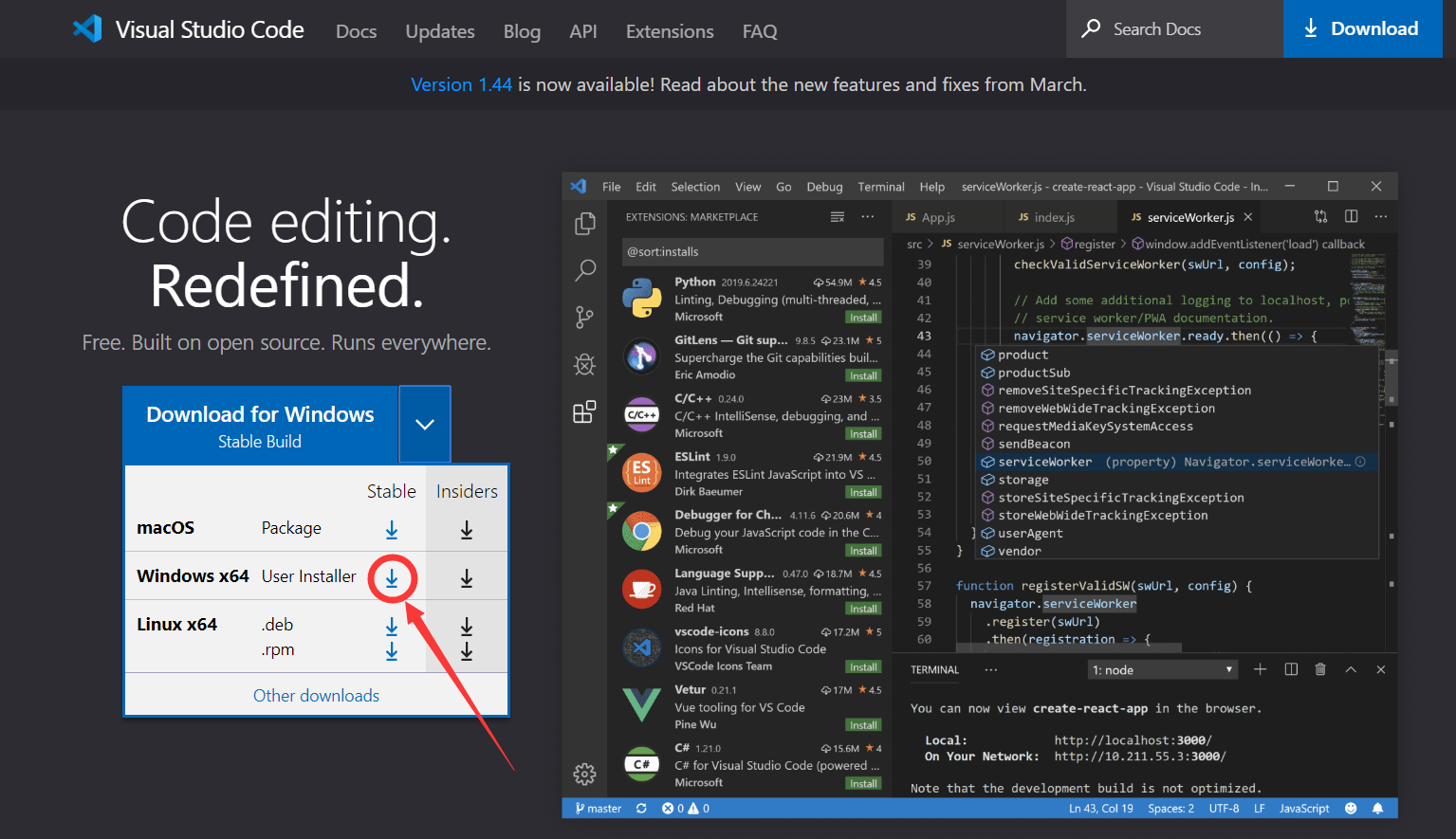Image resolution: width=1456 pixels, height=839 pixels.
Task: Kill terminal with trash icon
Action: pyautogui.click(x=1320, y=669)
